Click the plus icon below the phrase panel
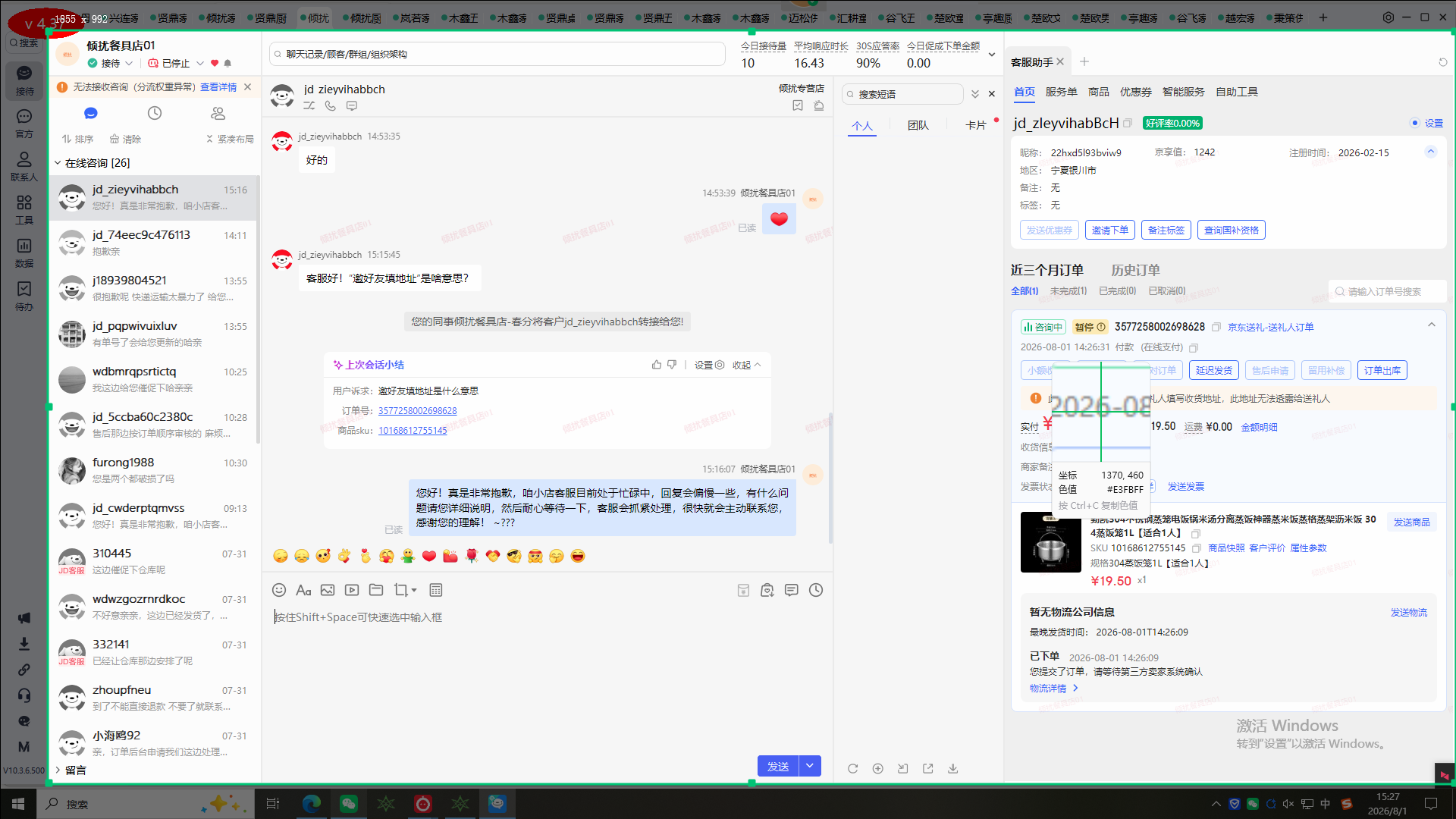Screen dimensions: 1456x819 (x=878, y=768)
